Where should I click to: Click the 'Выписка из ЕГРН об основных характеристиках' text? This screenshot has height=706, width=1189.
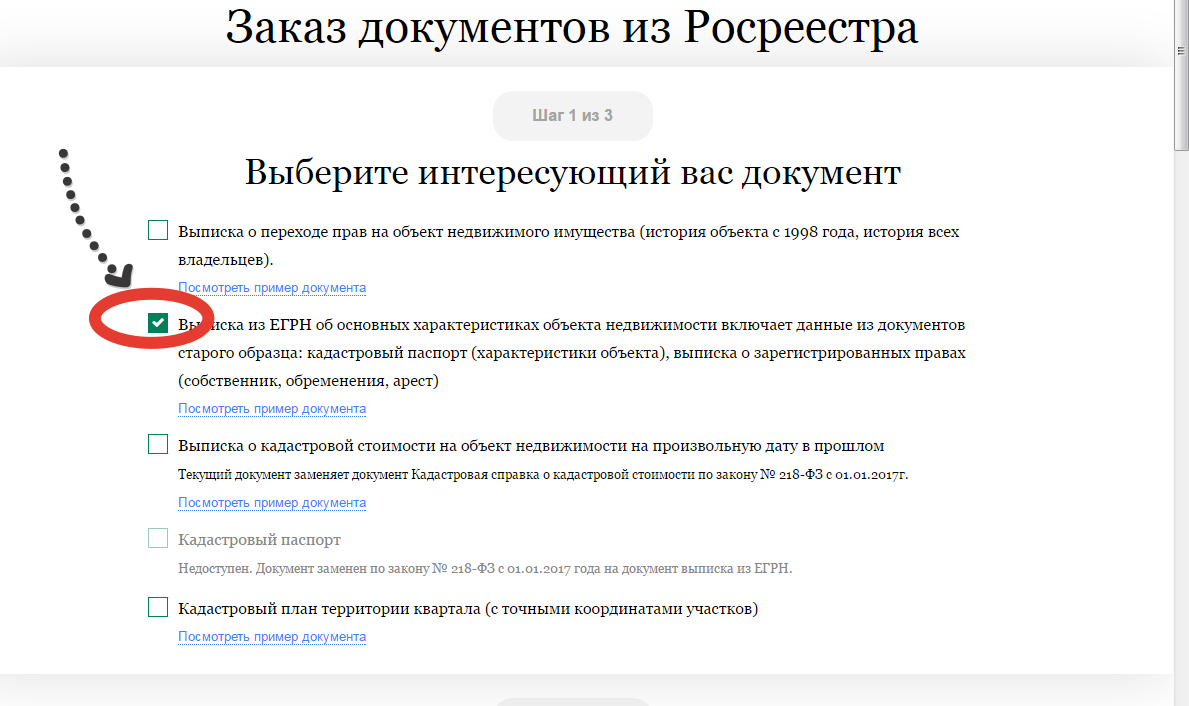tap(572, 353)
